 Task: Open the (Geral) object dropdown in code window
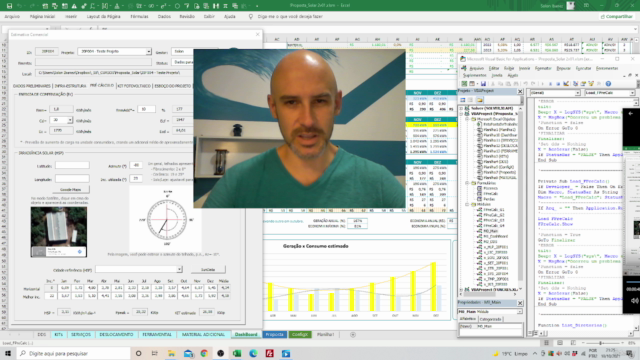tap(577, 93)
